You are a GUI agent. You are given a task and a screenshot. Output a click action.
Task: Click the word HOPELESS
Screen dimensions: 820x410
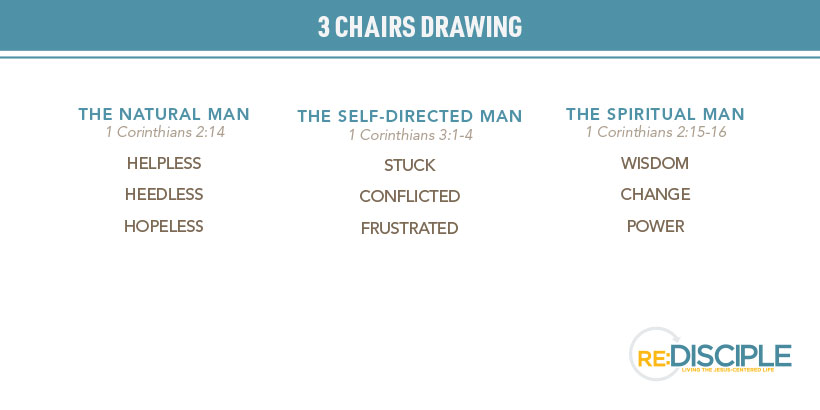(x=164, y=226)
